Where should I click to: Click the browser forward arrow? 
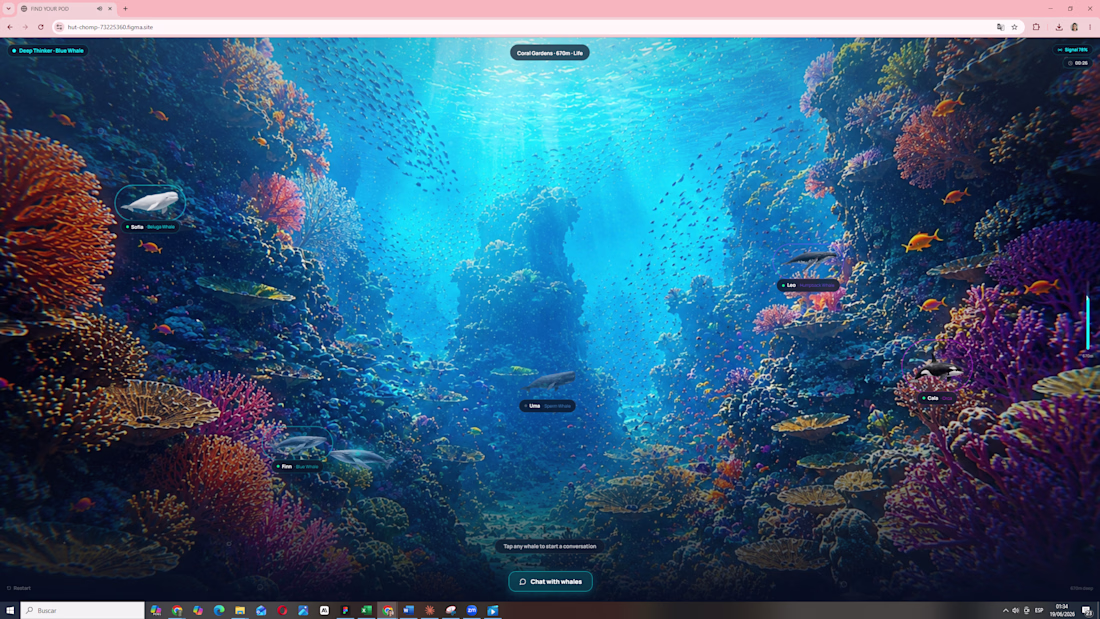[25, 27]
